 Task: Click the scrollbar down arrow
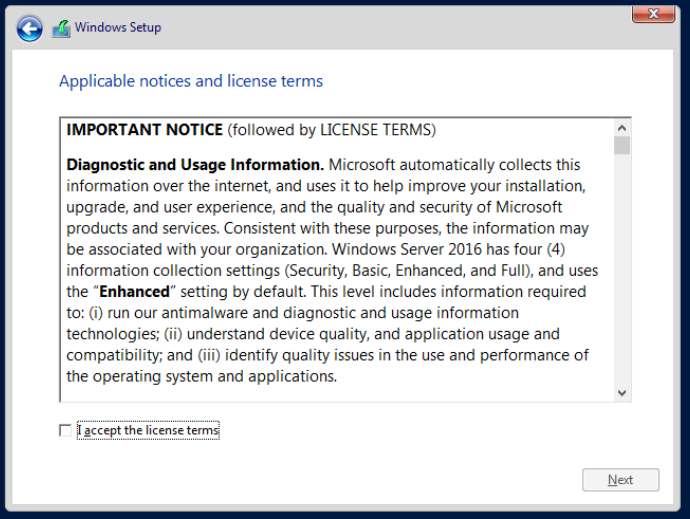(x=621, y=393)
